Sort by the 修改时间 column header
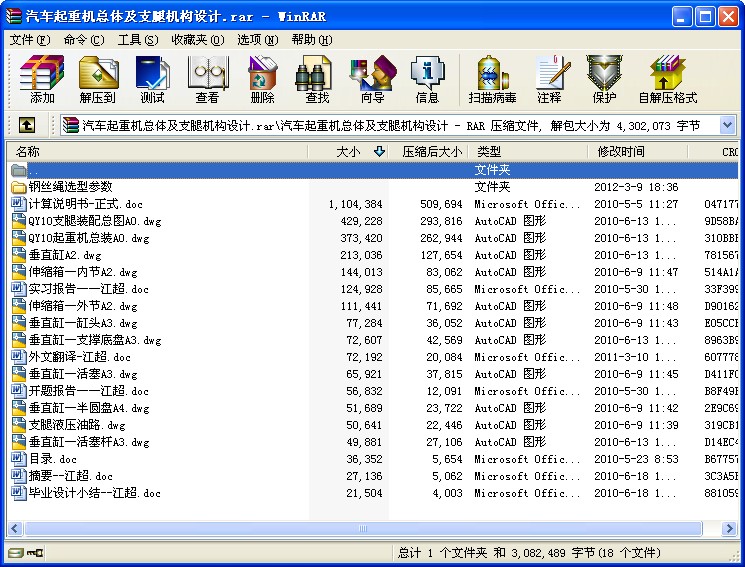The width and height of the screenshot is (745, 567). (x=638, y=152)
